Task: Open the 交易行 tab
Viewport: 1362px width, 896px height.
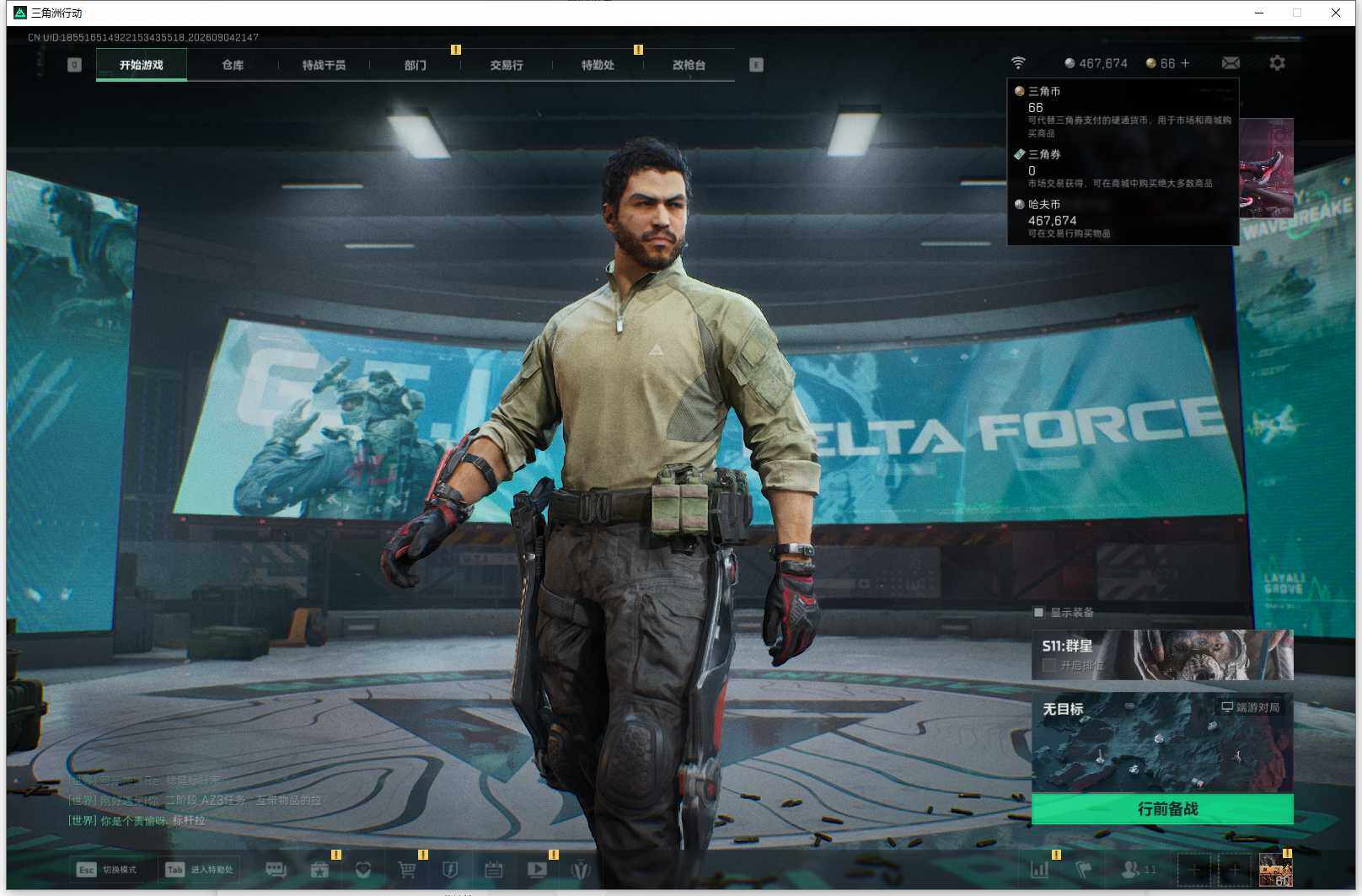Action: click(507, 65)
